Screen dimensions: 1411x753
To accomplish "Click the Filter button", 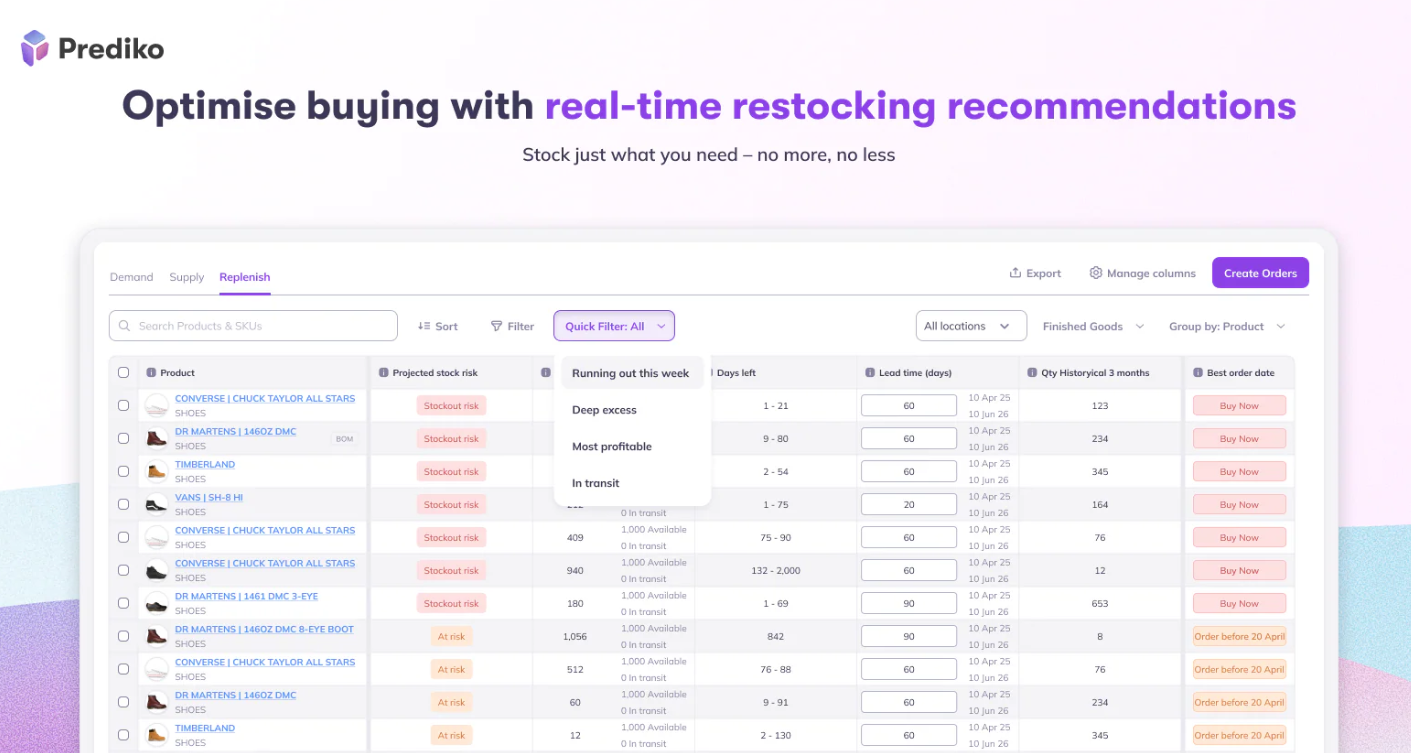I will 512,326.
